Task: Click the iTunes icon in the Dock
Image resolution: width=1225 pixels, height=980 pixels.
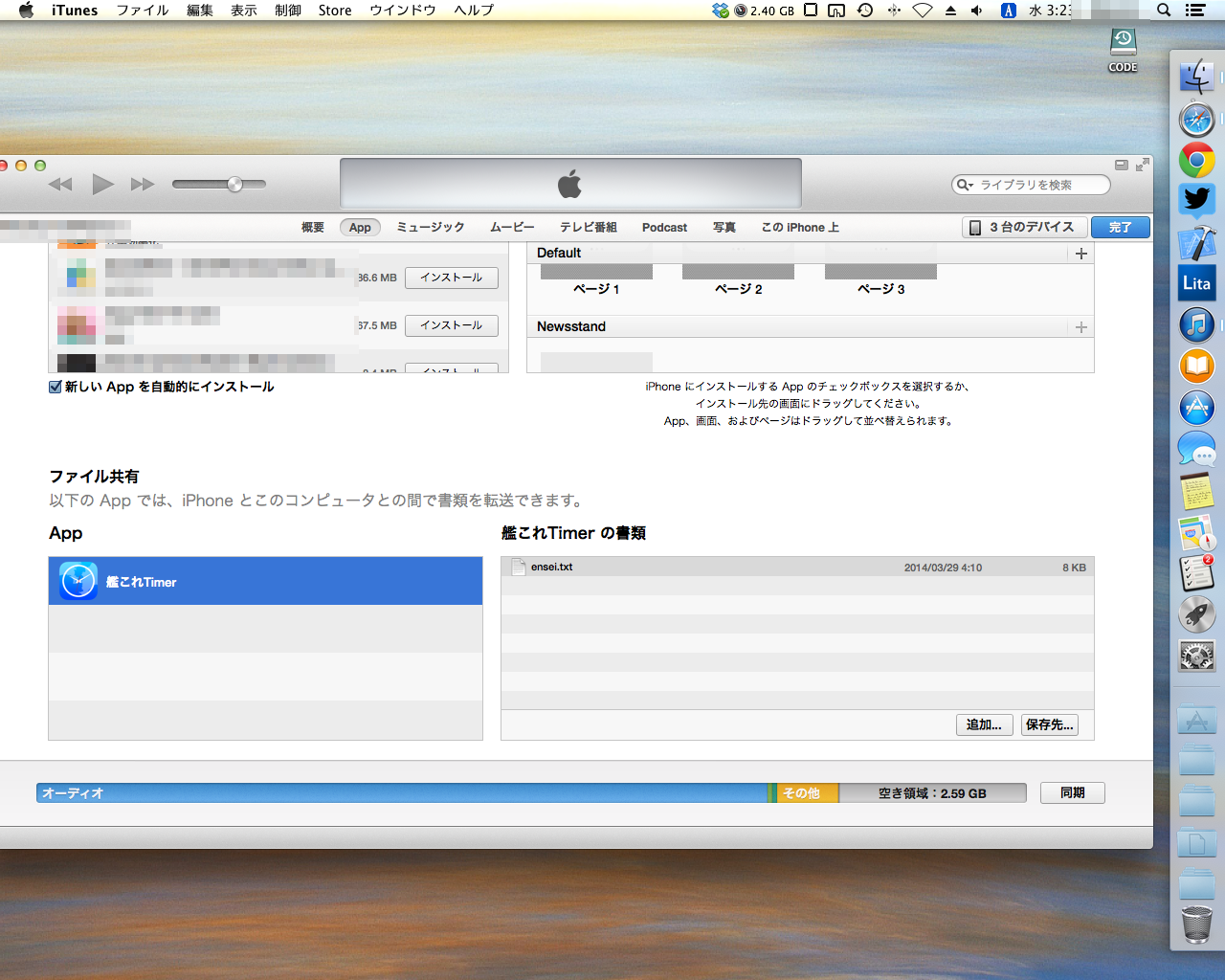Action: (x=1196, y=324)
